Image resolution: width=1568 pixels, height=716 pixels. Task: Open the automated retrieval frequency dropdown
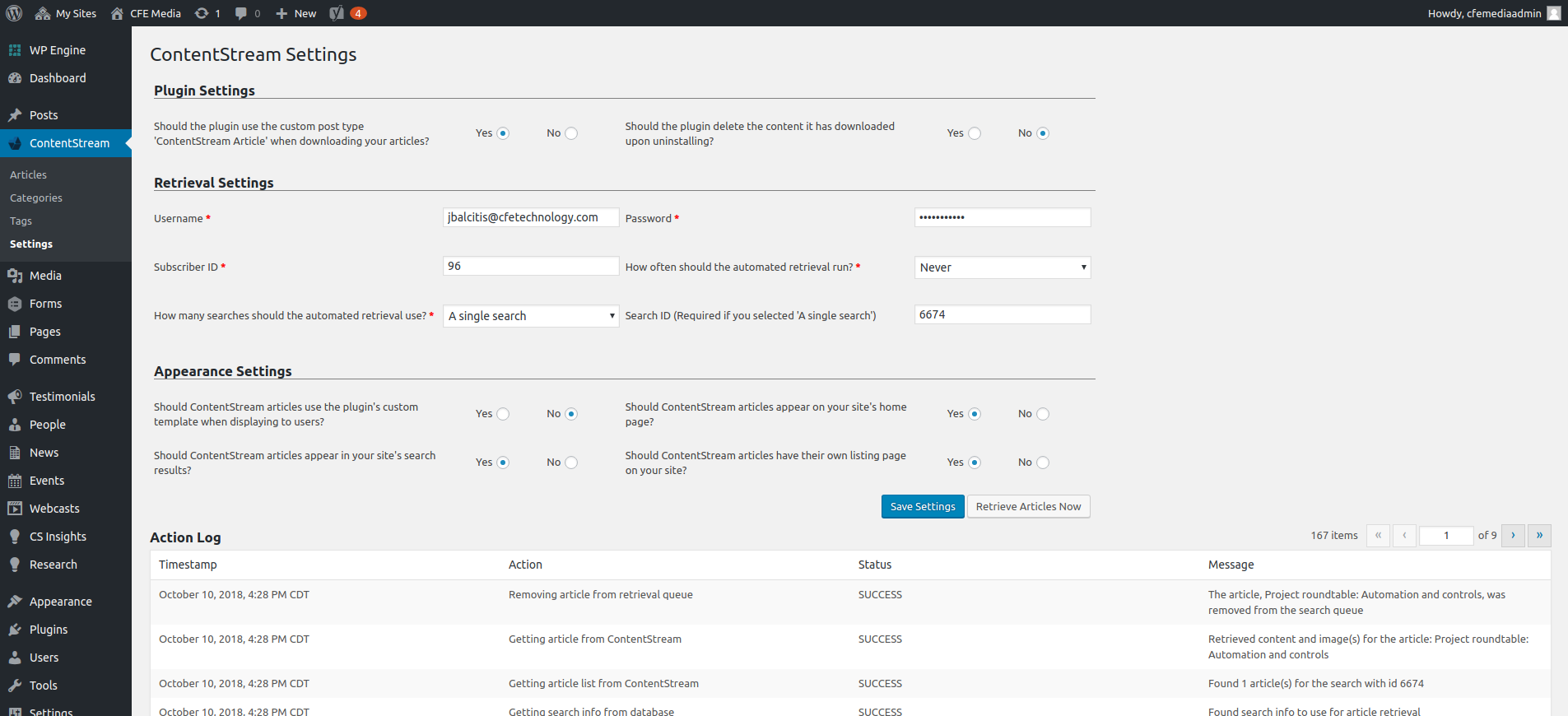point(1003,267)
